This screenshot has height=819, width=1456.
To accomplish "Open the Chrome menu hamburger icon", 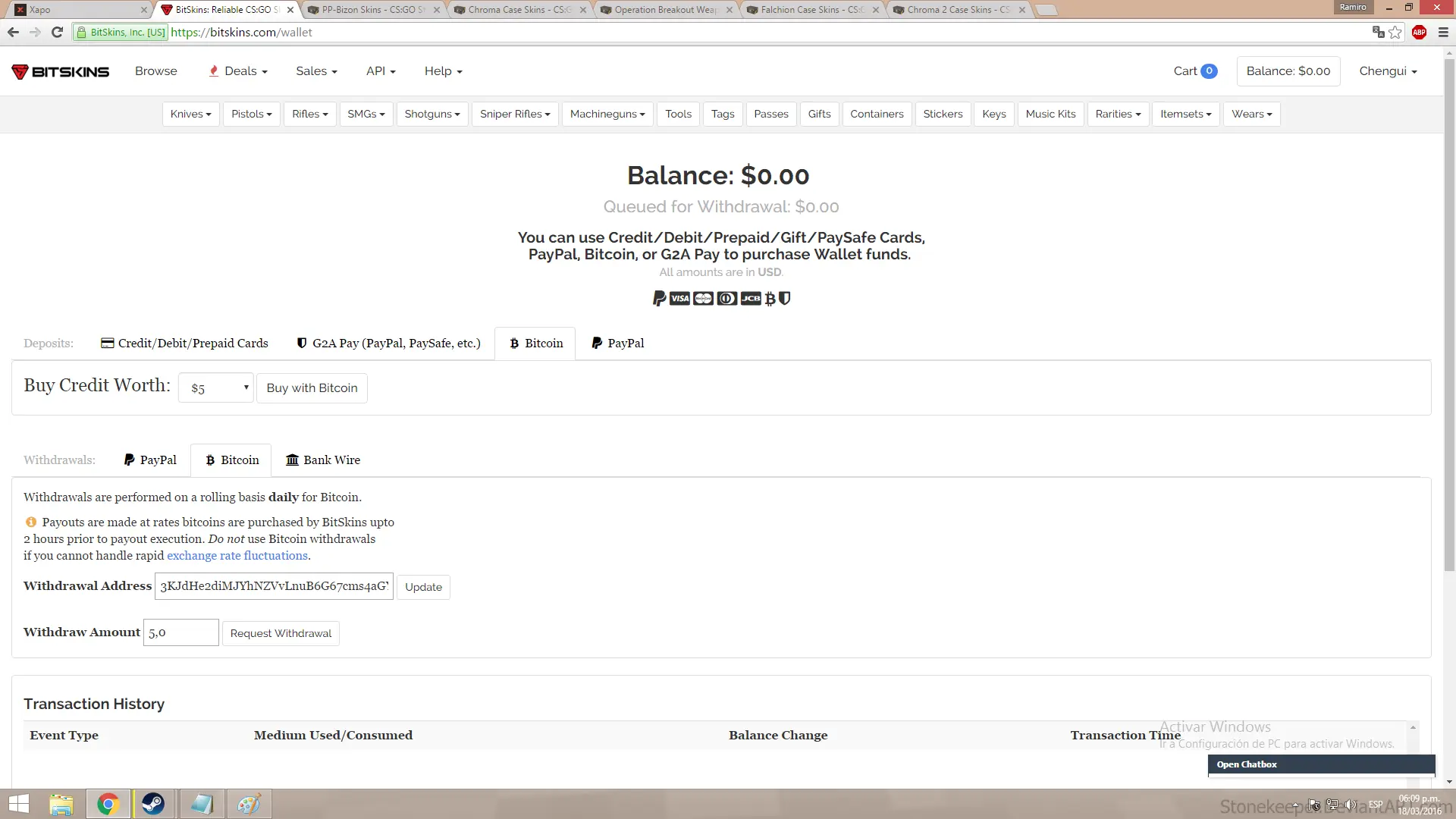I will coord(1443,32).
